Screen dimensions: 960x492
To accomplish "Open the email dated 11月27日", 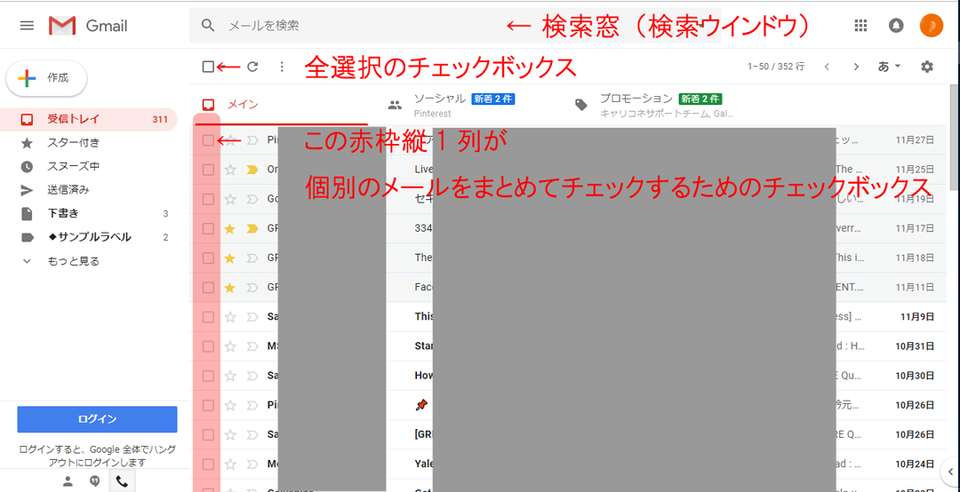I will [x=567, y=141].
